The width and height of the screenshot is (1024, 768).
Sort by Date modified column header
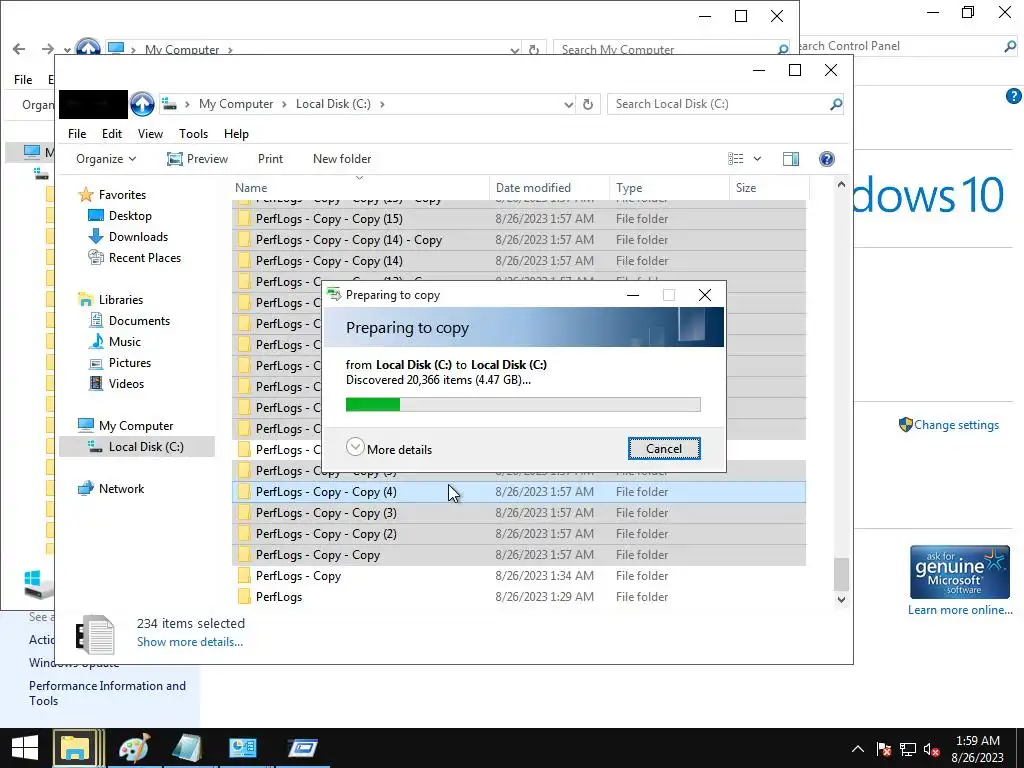click(x=549, y=188)
